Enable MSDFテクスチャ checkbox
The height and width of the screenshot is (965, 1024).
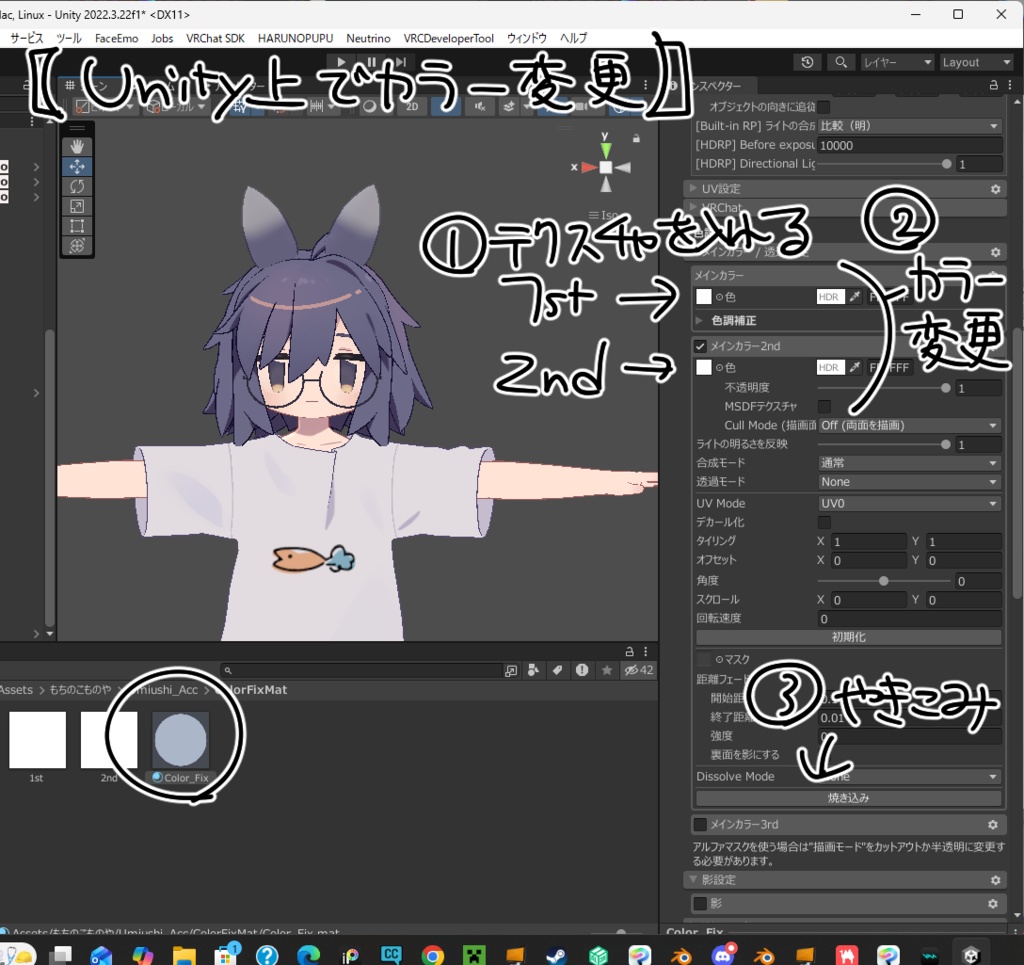(825, 407)
